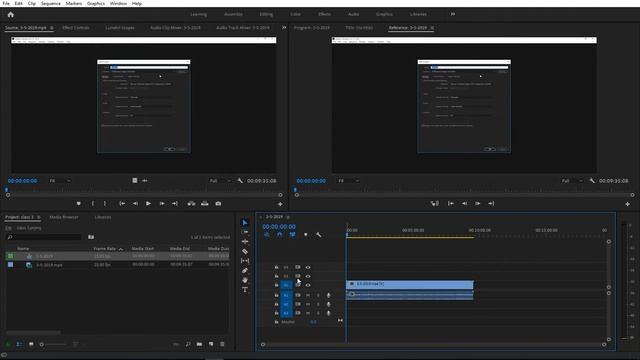Mark Out in Source monitor

[105, 203]
